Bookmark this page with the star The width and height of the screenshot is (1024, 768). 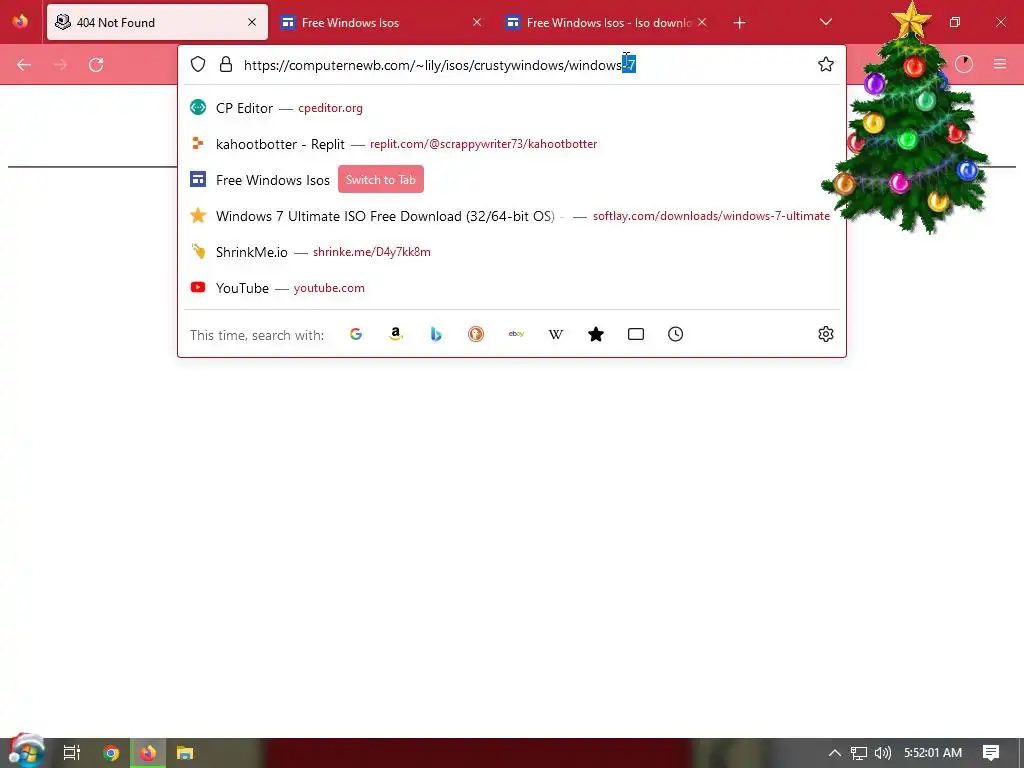[825, 64]
